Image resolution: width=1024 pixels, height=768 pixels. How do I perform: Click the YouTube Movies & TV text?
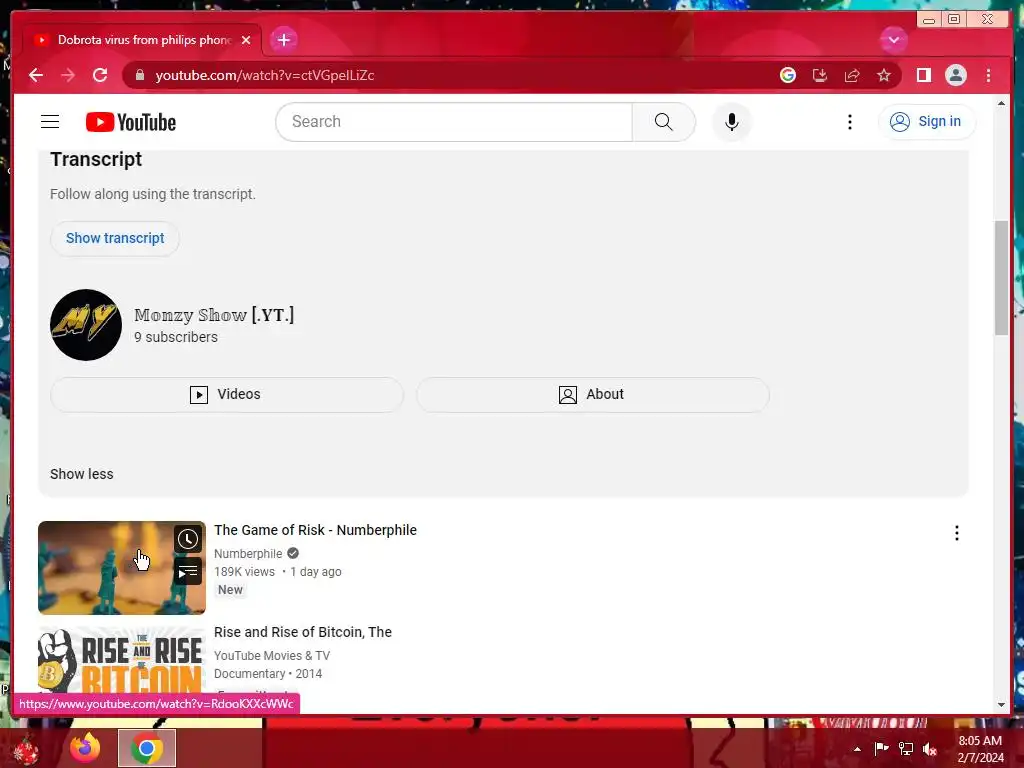[x=272, y=656]
